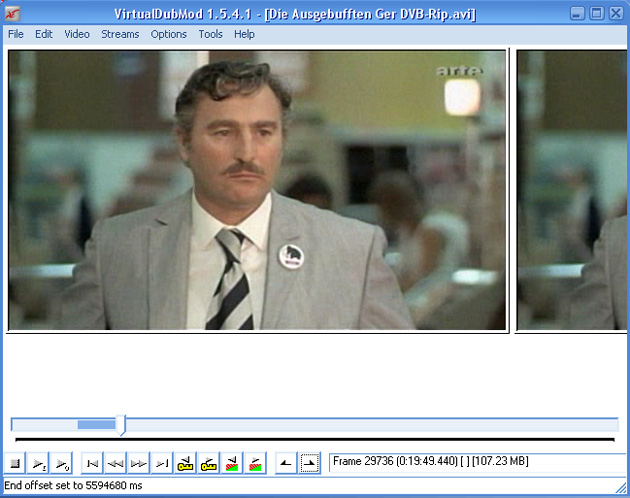
Task: Seek to previous scene change
Action: (232, 463)
